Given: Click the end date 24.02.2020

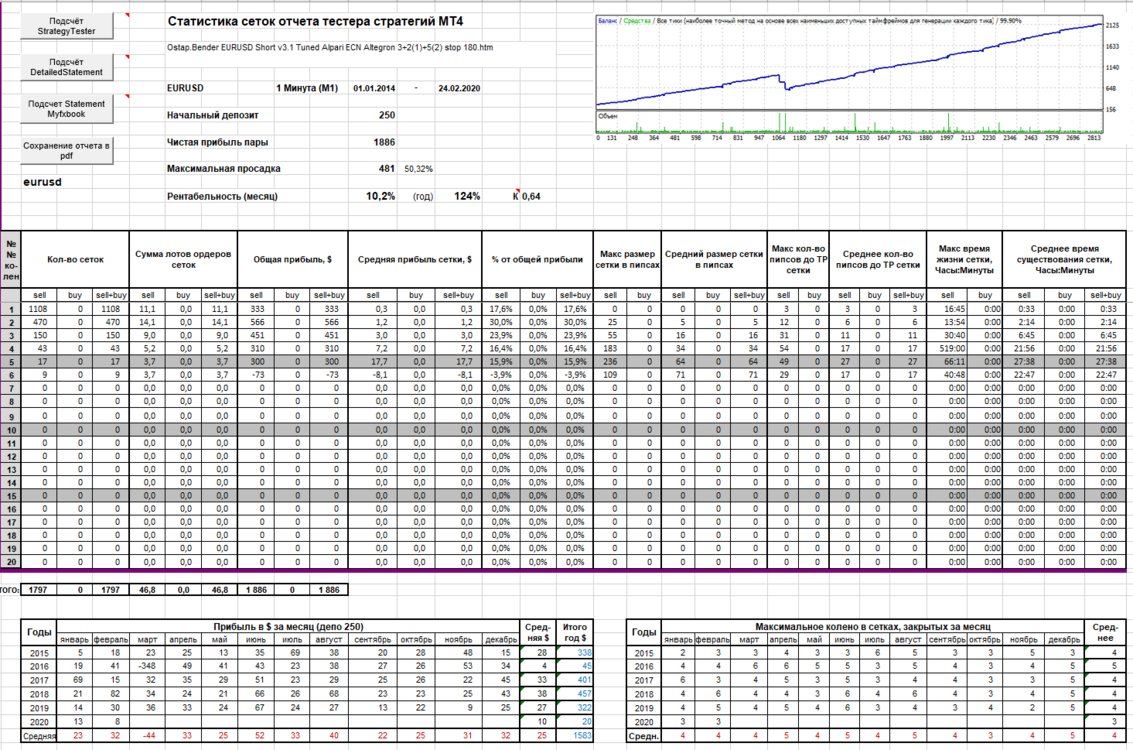Looking at the screenshot, I should click(459, 88).
